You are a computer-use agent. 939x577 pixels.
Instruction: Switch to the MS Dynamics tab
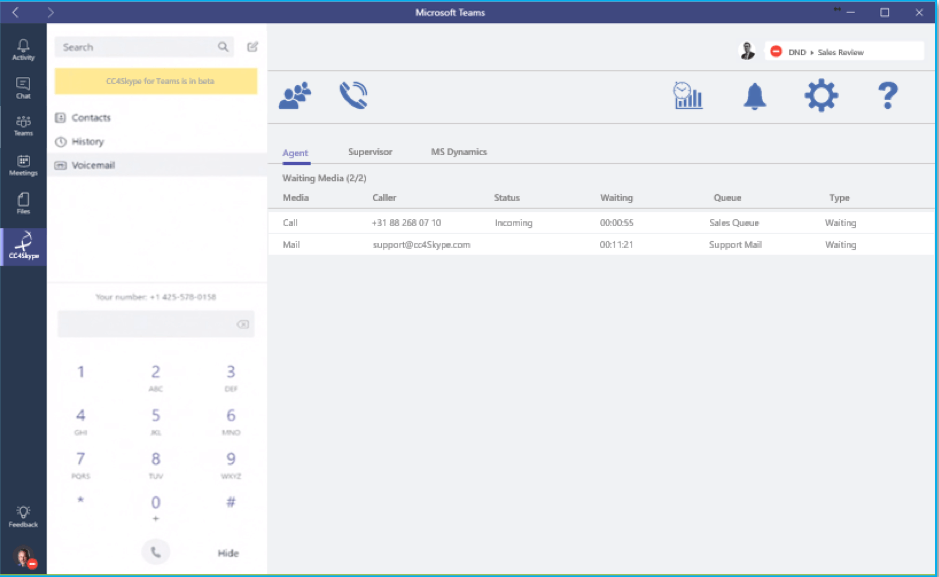[459, 152]
